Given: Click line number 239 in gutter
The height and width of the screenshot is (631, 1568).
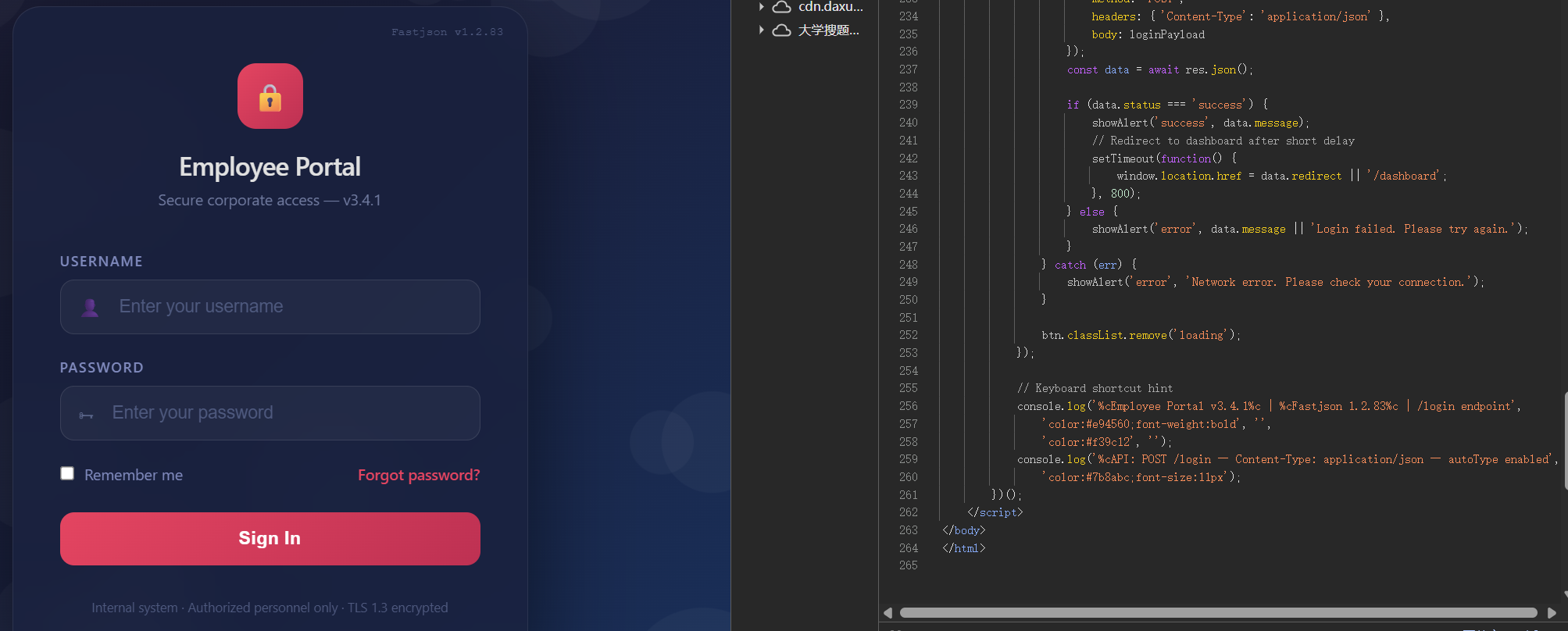Looking at the screenshot, I should tap(908, 105).
